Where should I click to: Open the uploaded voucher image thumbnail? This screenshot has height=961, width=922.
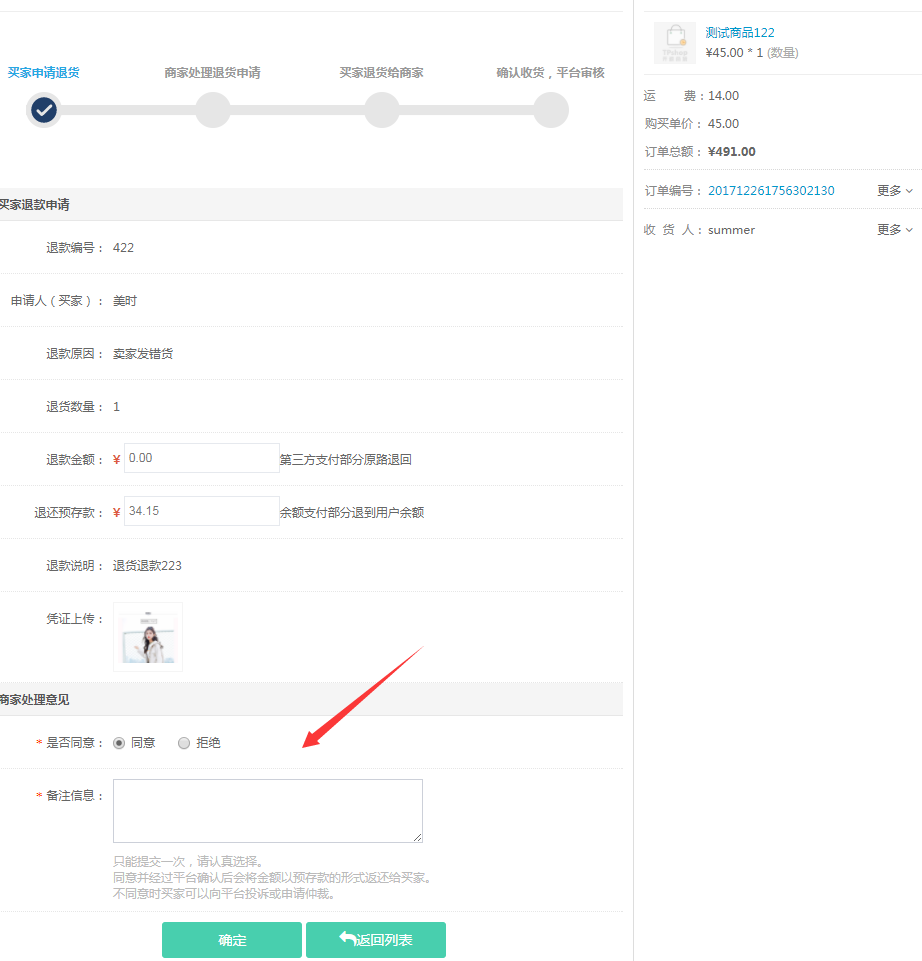148,637
